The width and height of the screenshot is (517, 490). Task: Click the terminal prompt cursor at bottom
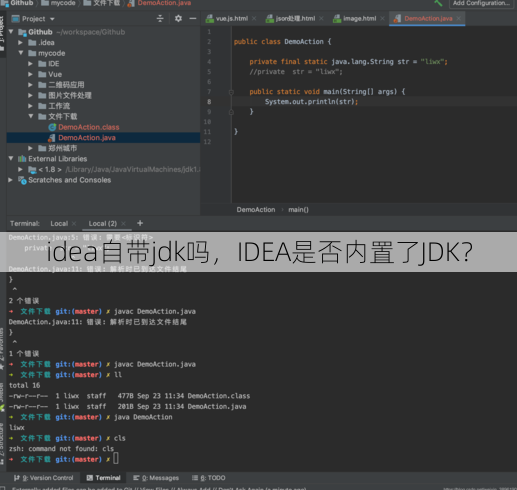[116, 459]
